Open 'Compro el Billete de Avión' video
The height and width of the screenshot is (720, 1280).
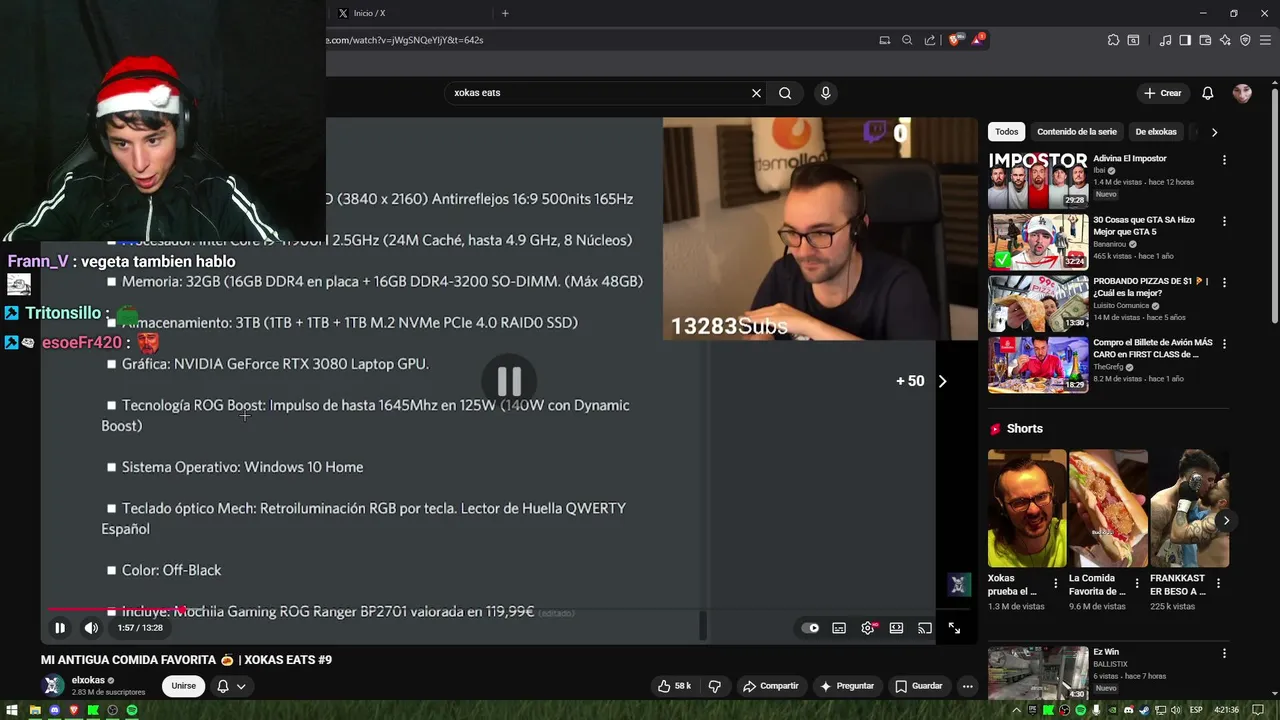(x=1038, y=365)
